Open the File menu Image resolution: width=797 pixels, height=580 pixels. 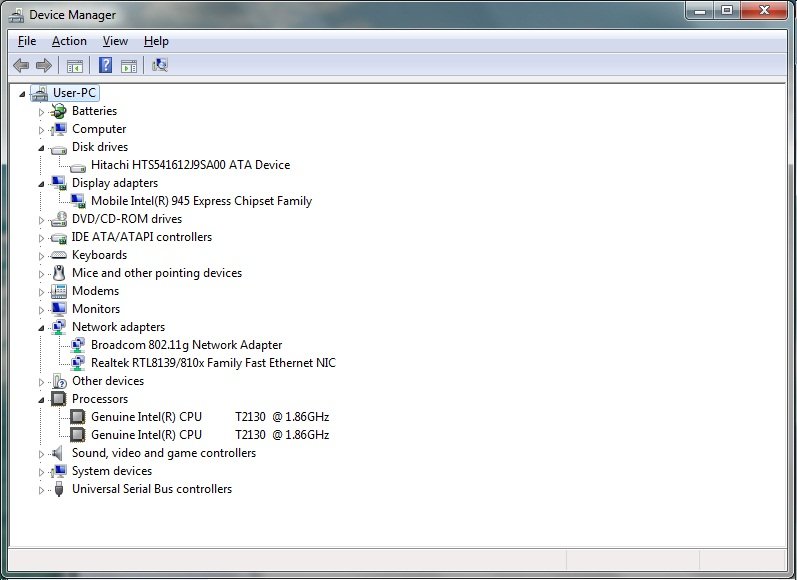pyautogui.click(x=27, y=41)
